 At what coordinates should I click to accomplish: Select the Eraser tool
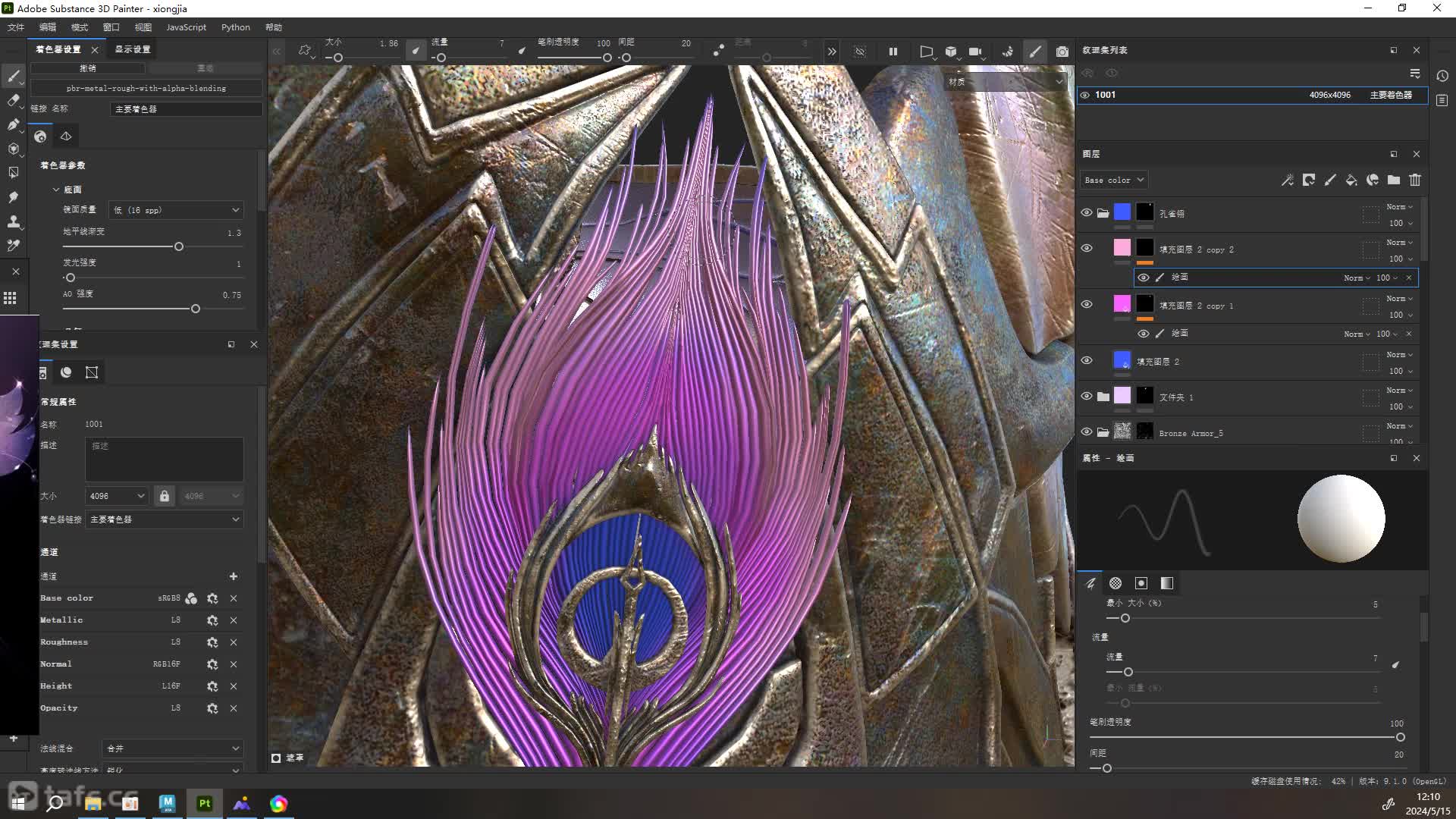click(13, 100)
